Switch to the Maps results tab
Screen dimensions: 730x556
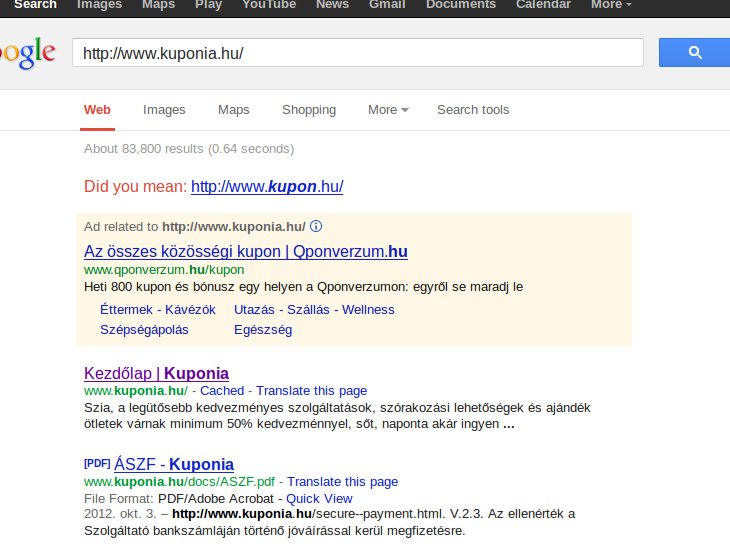pos(233,110)
